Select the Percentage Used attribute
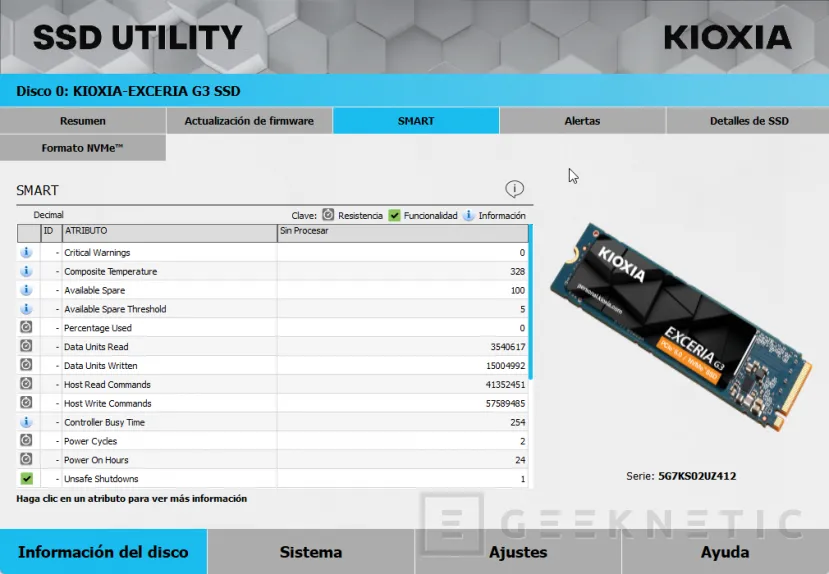This screenshot has width=829, height=574. pos(97,328)
